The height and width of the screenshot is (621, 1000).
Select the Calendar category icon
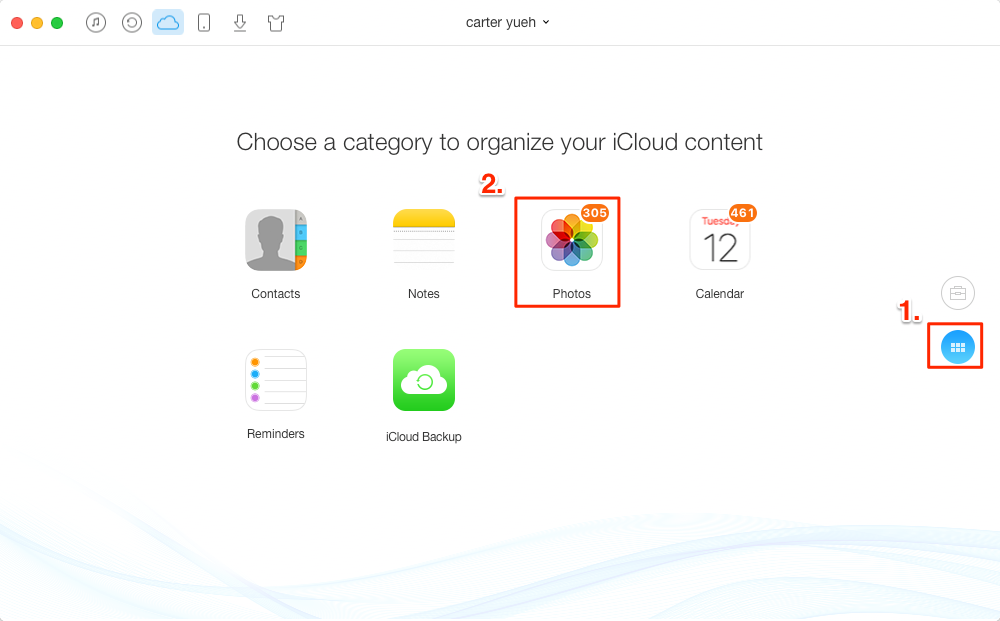point(719,241)
